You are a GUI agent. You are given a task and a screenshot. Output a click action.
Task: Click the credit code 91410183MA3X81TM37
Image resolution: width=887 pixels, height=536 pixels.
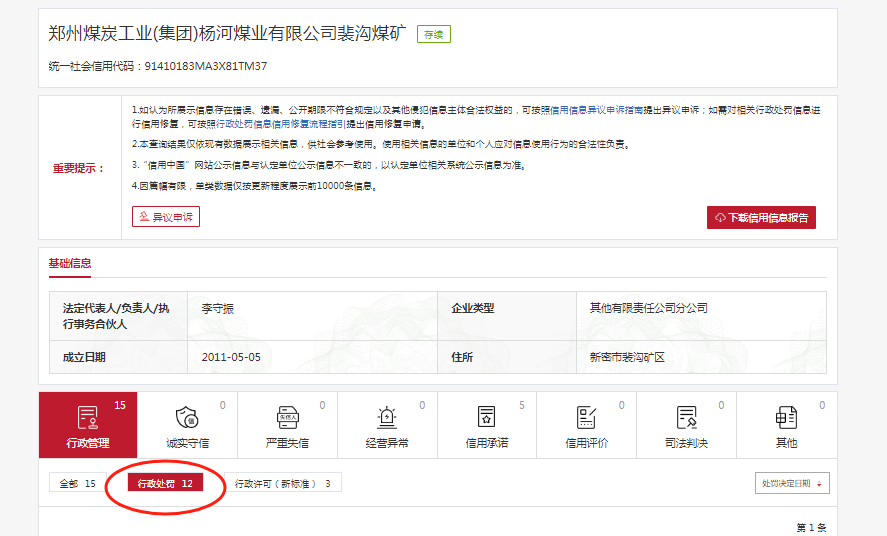(x=205, y=66)
